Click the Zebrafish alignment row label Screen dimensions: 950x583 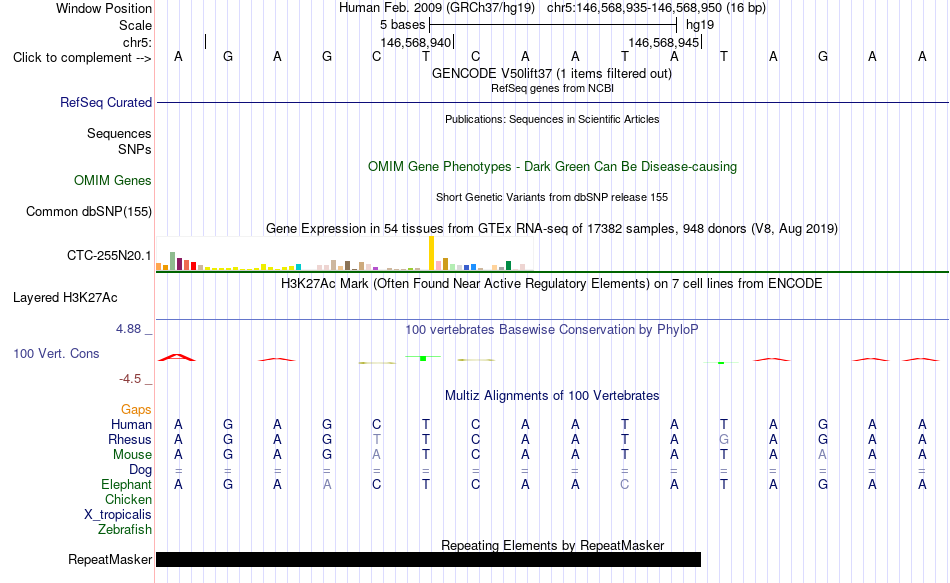coord(125,530)
